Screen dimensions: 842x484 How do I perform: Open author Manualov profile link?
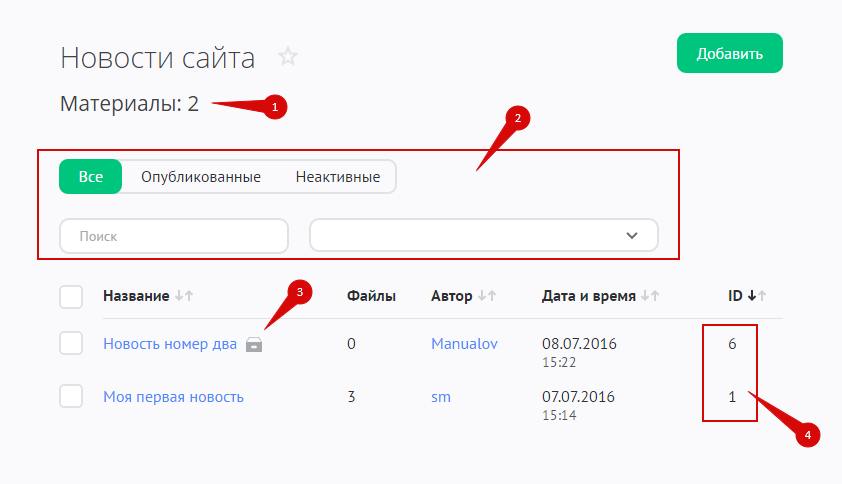pos(464,344)
